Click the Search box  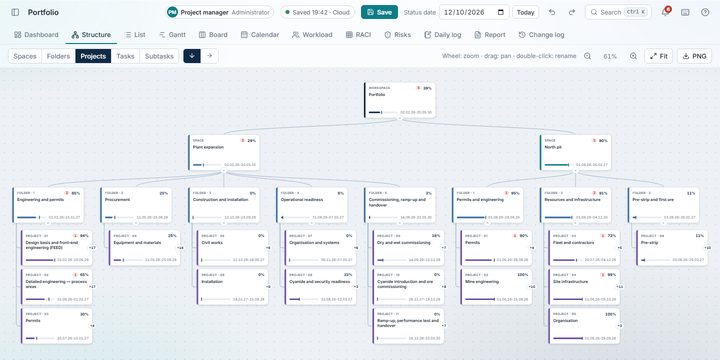click(x=618, y=12)
